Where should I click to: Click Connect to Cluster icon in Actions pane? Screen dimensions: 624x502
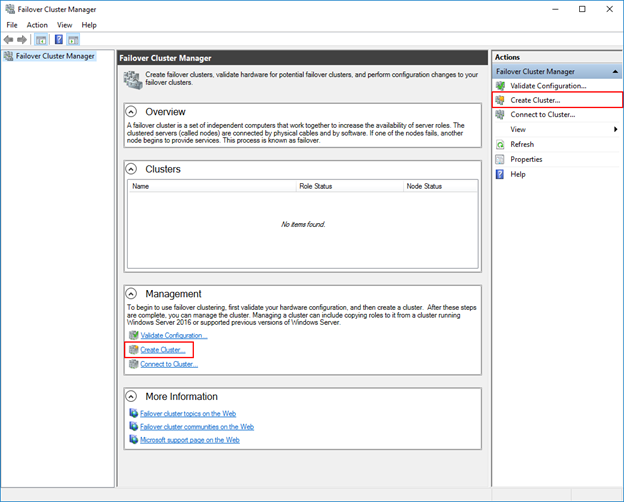click(x=500, y=115)
